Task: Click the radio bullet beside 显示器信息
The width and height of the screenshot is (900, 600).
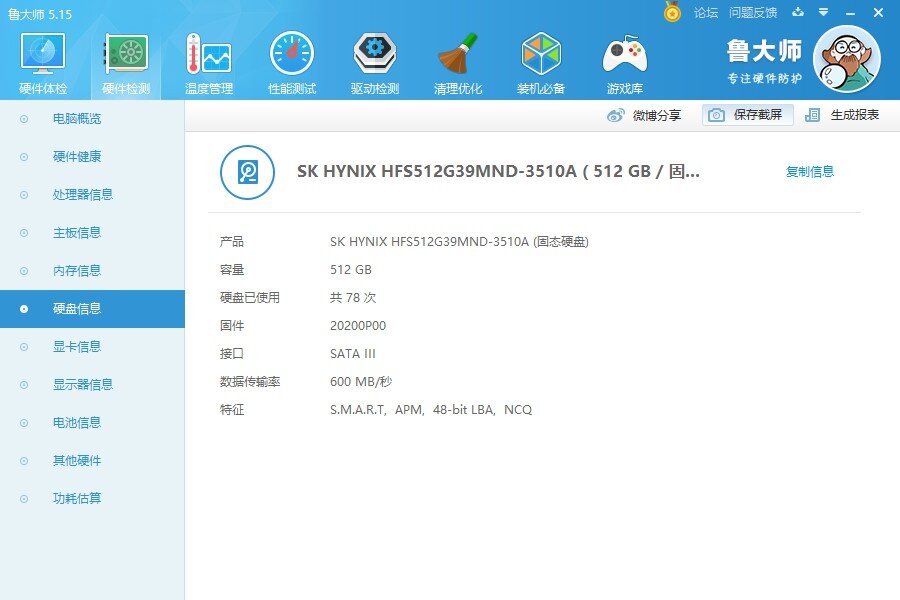Action: point(24,385)
